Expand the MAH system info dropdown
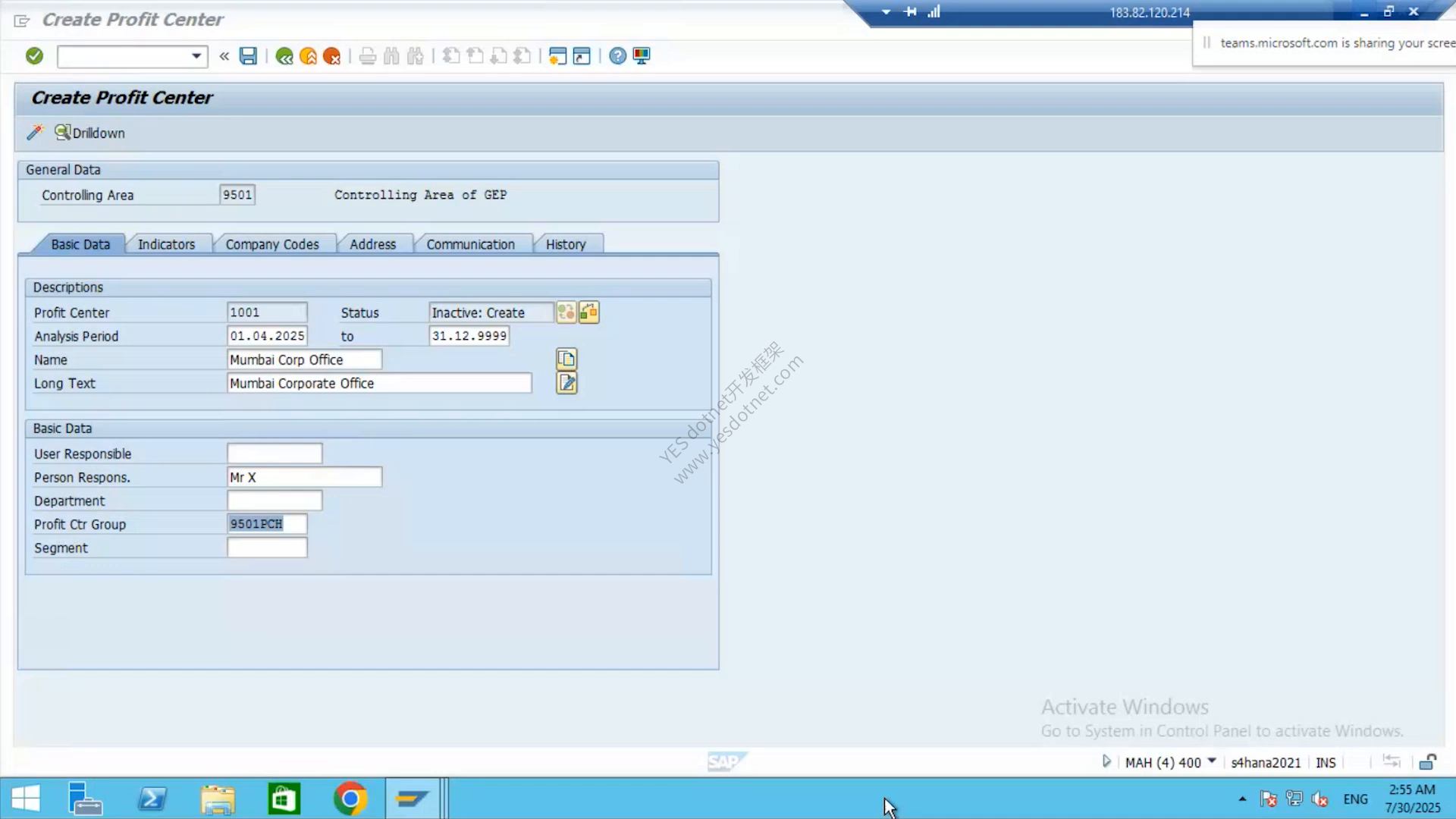The image size is (1456, 819). 1212,761
